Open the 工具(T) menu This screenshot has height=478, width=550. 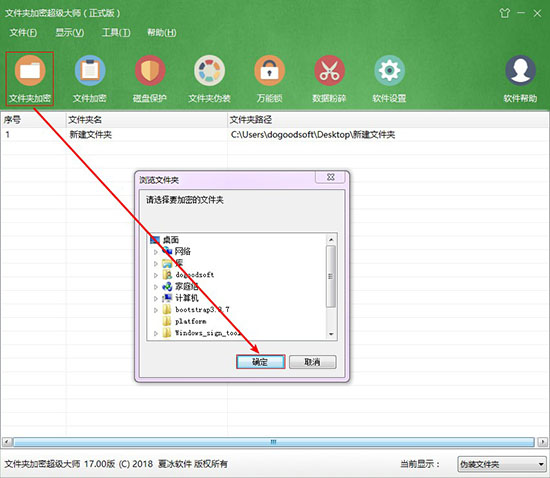coord(116,33)
